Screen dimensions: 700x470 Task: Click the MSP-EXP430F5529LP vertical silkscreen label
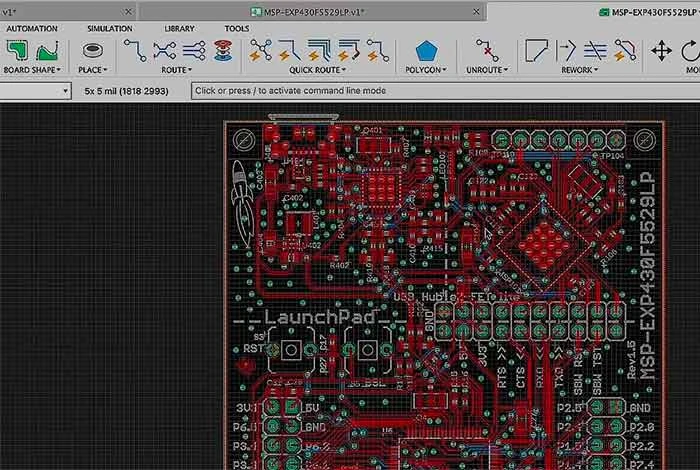pyautogui.click(x=647, y=275)
